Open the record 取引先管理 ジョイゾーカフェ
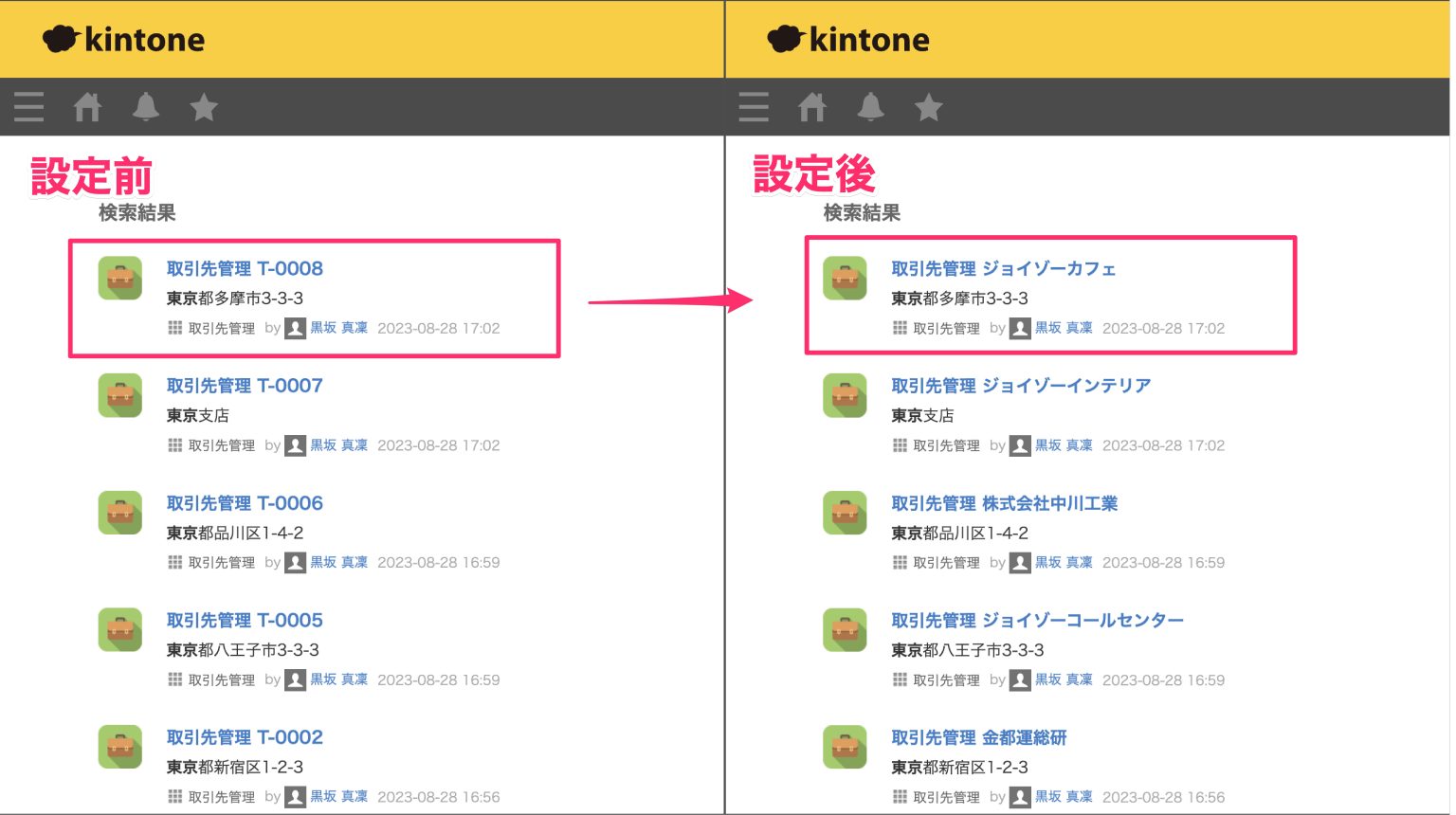 coord(1001,268)
